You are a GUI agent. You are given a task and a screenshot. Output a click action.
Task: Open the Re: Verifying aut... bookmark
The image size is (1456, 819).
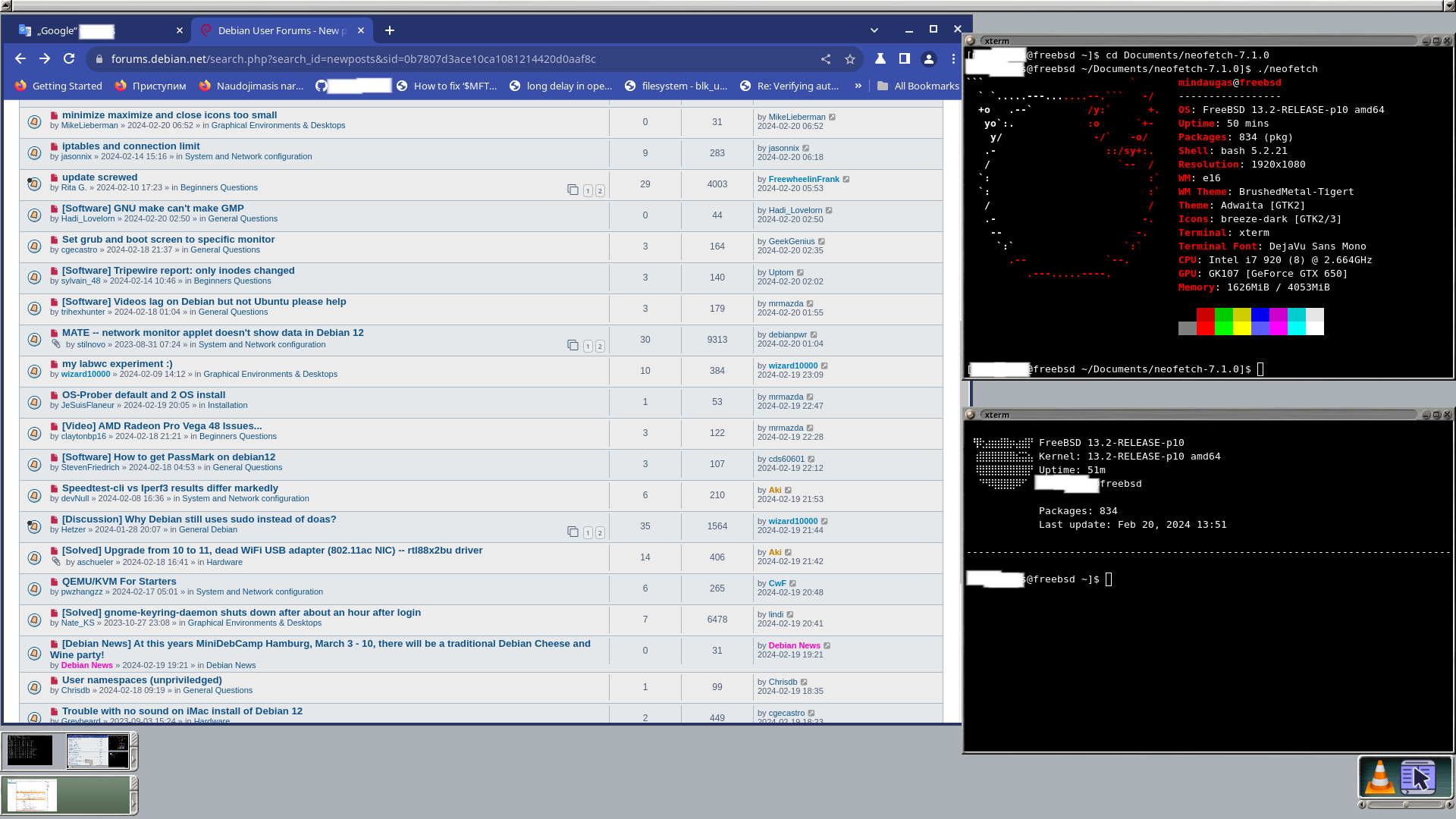pos(789,86)
